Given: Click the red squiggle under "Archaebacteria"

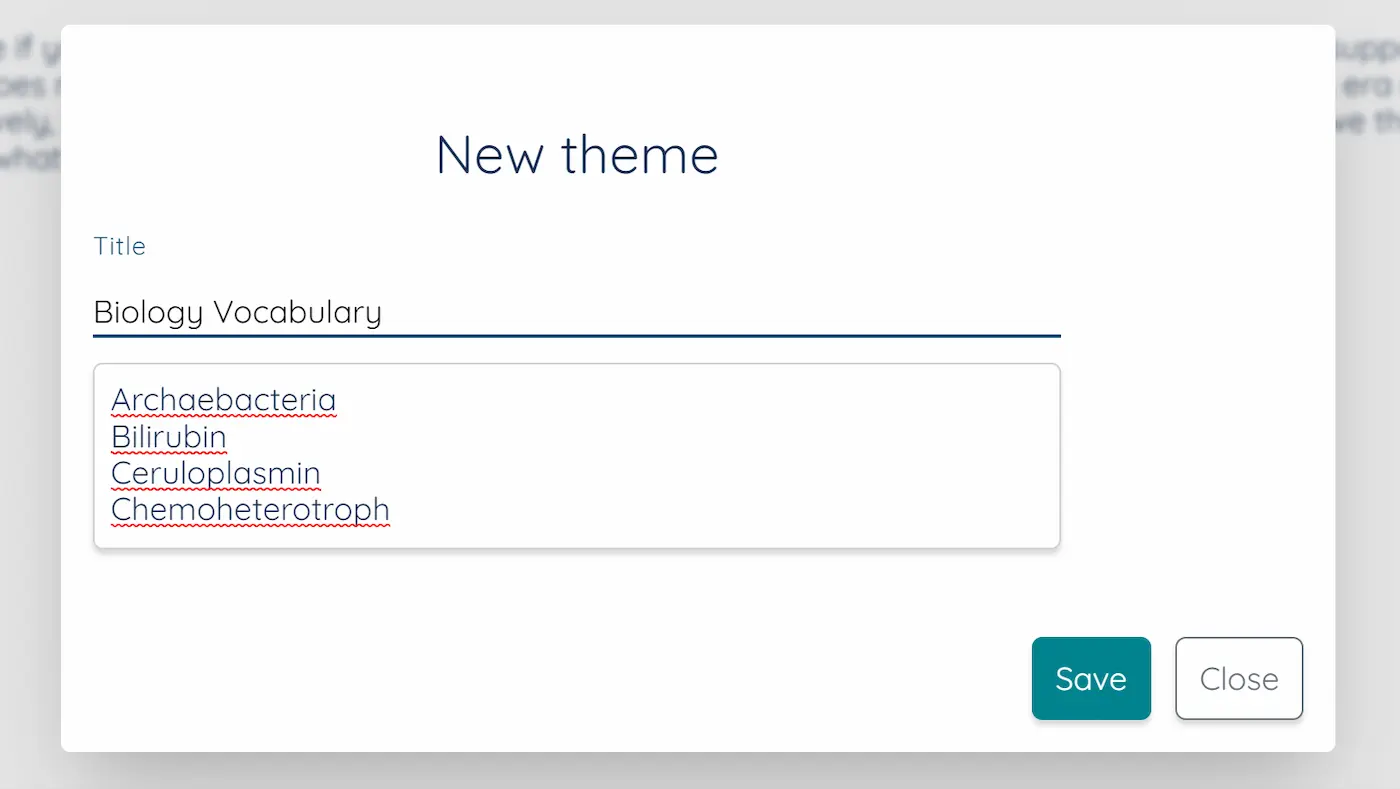Looking at the screenshot, I should [222, 413].
